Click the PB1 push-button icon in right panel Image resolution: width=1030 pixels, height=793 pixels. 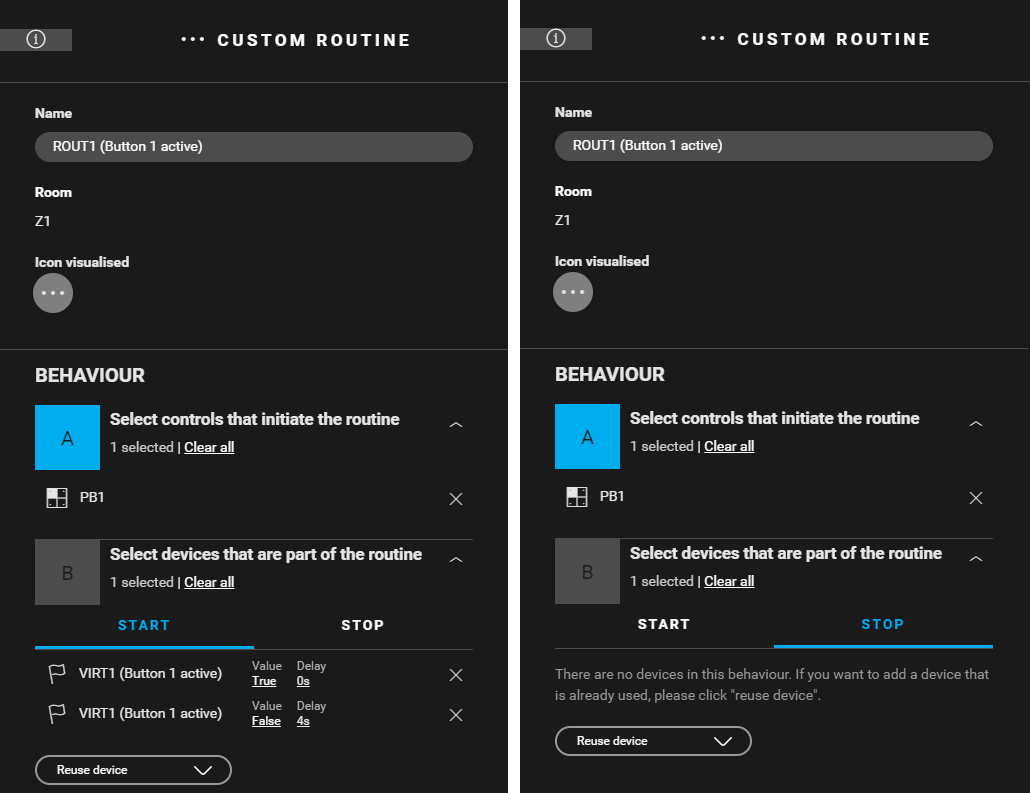[x=577, y=497]
